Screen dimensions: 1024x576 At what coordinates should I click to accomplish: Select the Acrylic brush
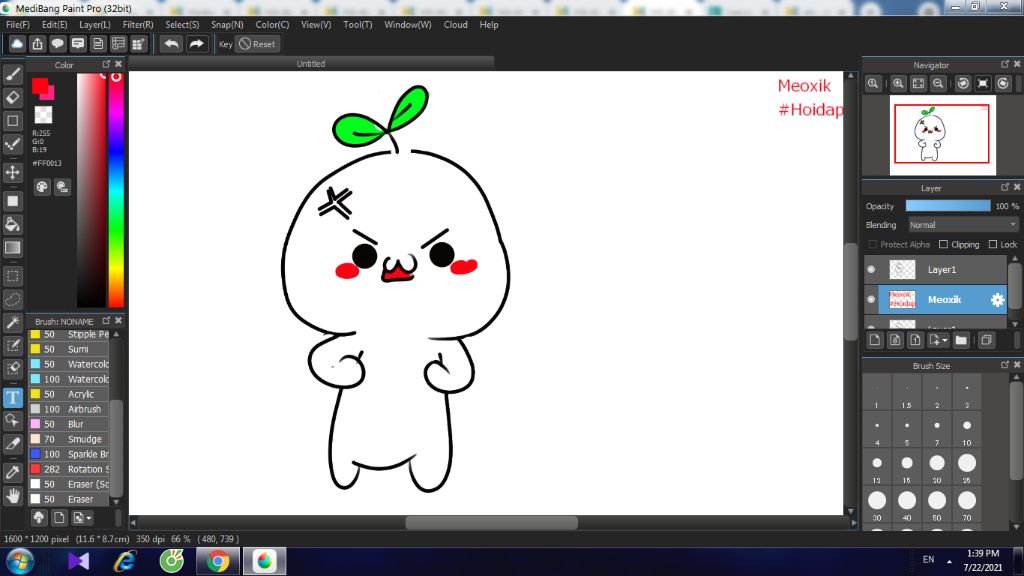pos(69,394)
